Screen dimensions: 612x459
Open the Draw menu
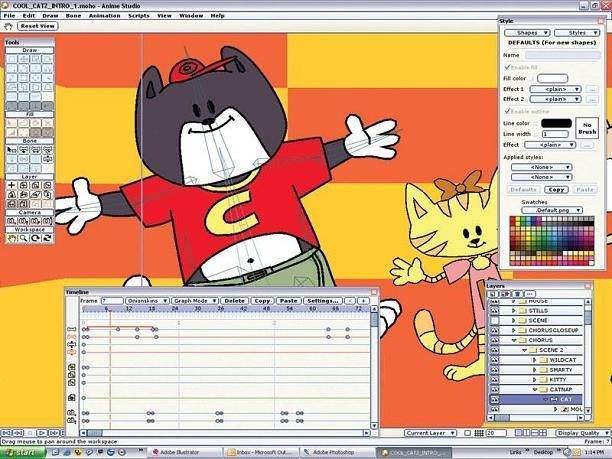click(50, 16)
